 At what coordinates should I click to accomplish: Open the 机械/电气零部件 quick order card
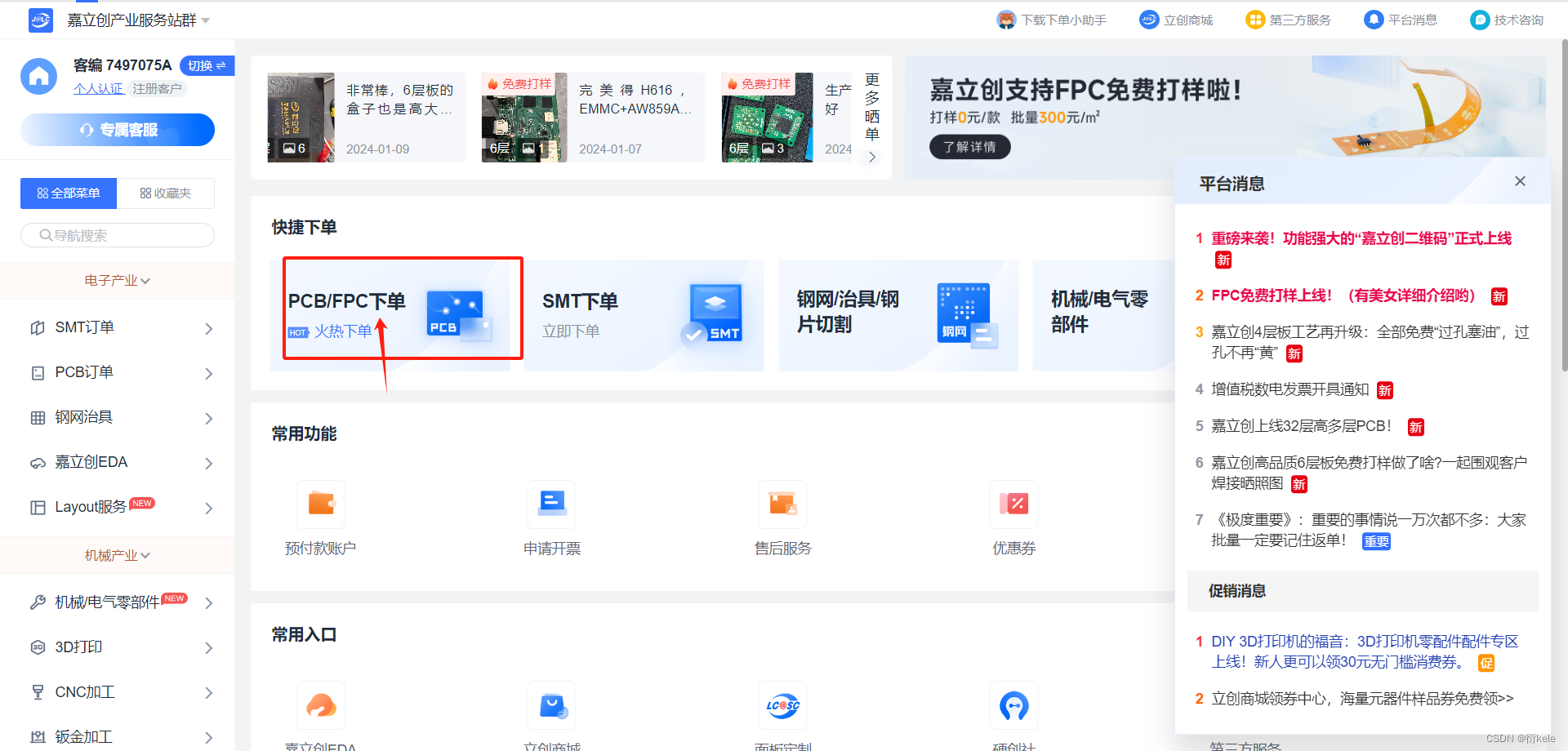coord(1103,315)
